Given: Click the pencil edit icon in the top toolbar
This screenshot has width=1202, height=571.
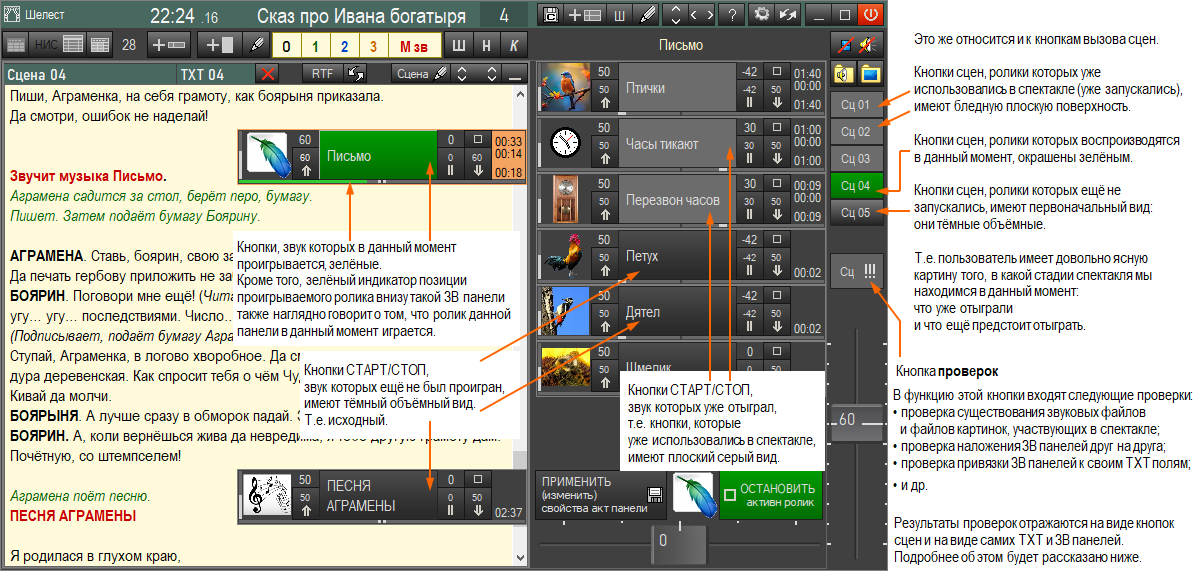Looking at the screenshot, I should [647, 15].
